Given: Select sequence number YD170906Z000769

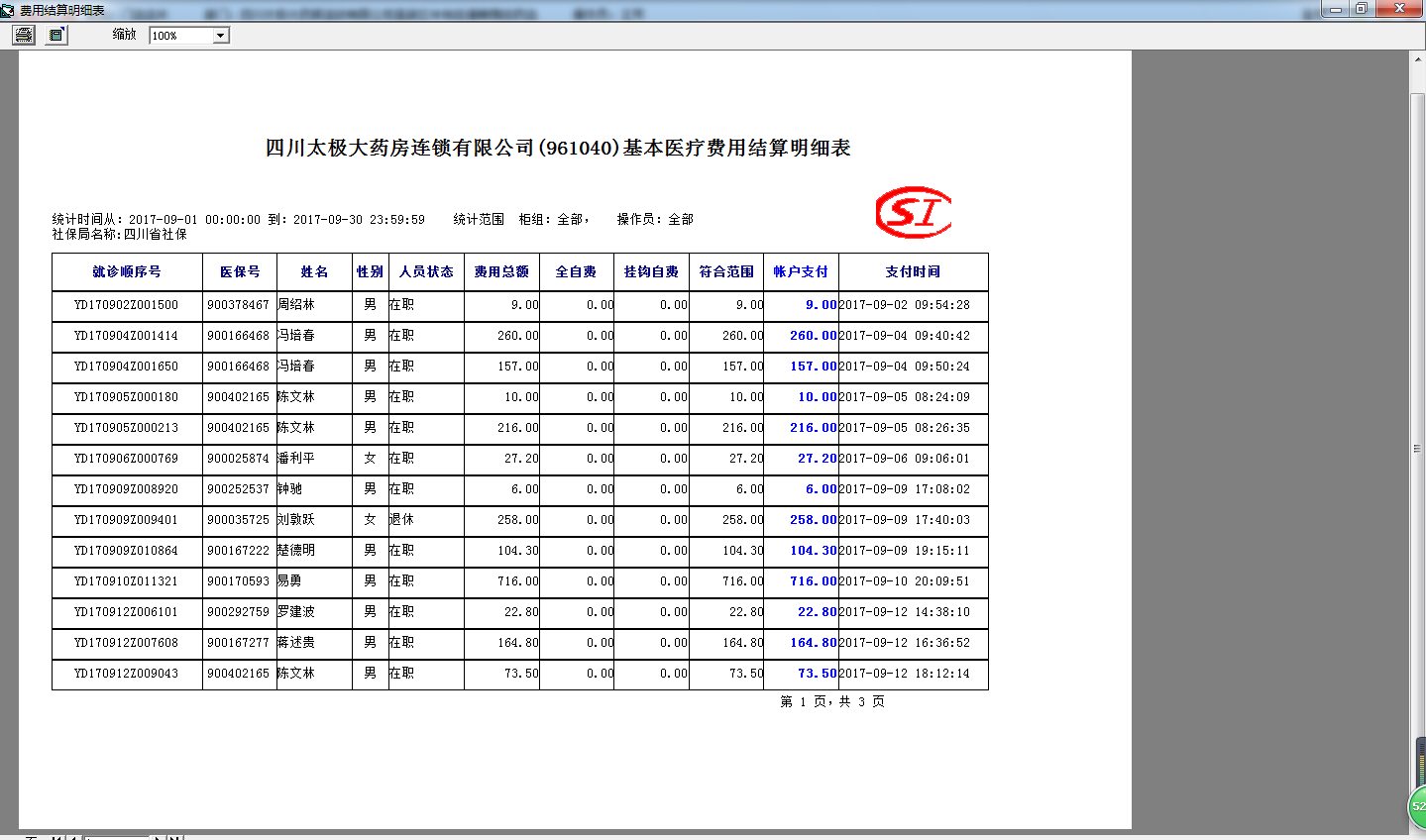Looking at the screenshot, I should tap(126, 459).
